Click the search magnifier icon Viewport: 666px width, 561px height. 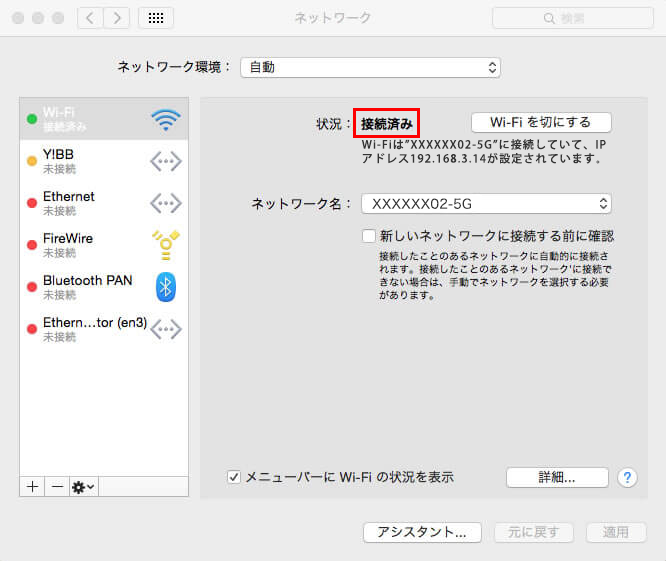coord(549,18)
